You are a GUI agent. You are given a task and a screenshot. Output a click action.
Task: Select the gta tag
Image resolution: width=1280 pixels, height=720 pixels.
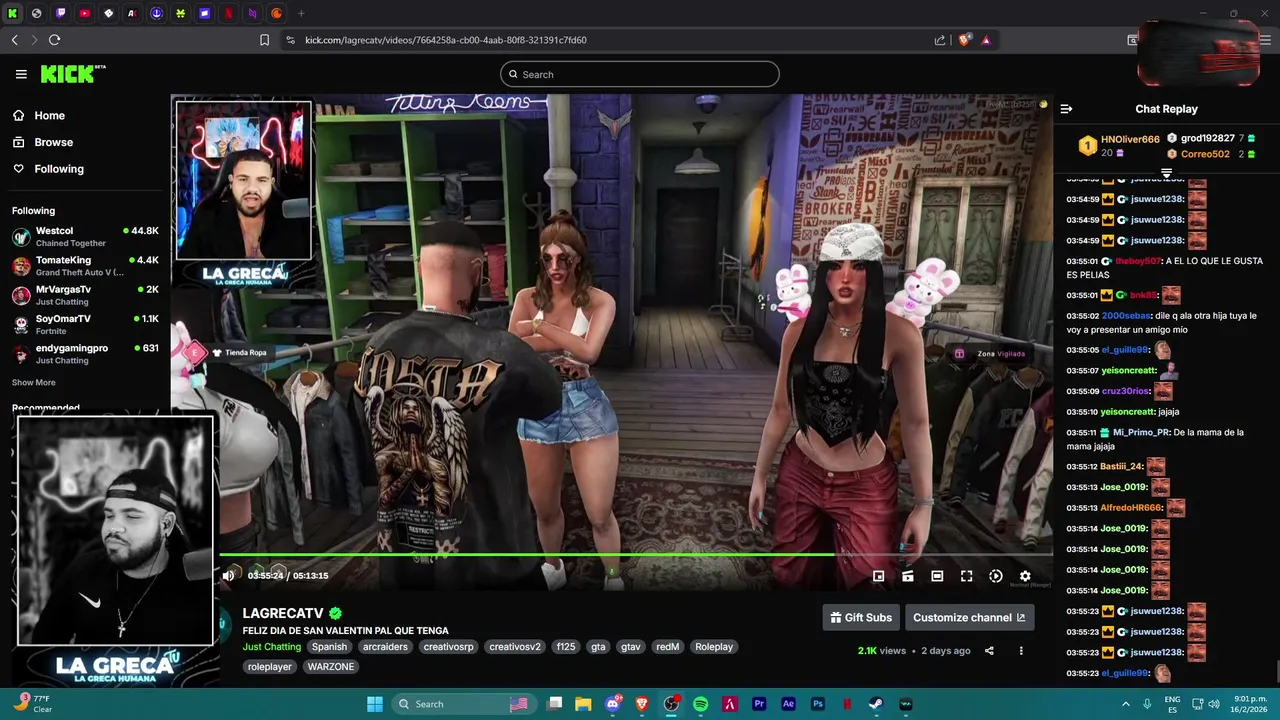point(598,647)
